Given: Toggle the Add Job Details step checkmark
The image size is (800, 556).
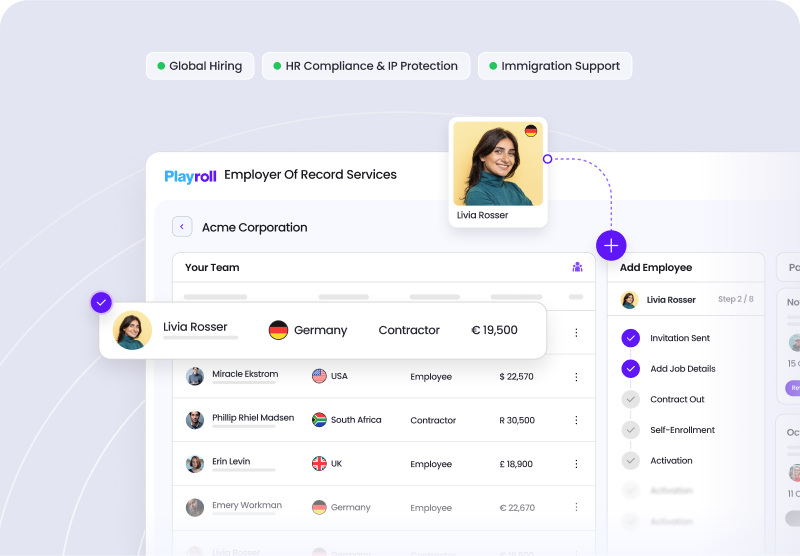Looking at the screenshot, I should point(630,369).
